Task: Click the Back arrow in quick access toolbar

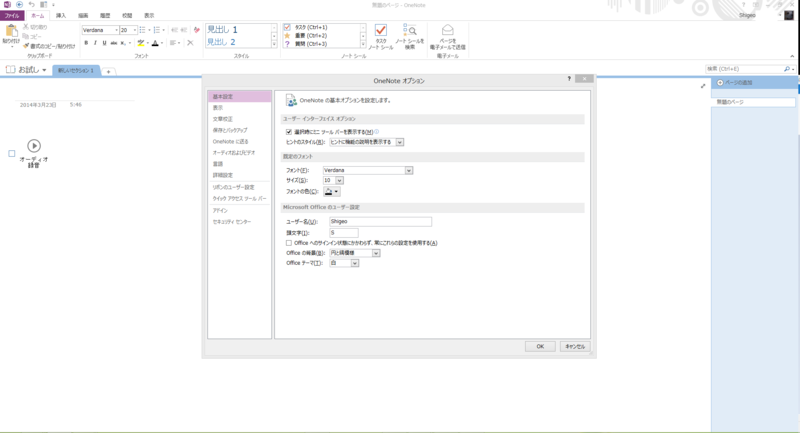Action: click(19, 5)
